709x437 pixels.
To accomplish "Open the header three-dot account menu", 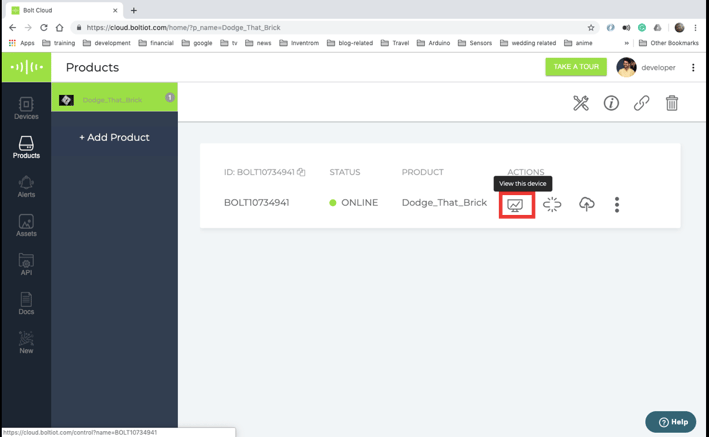I will (x=693, y=67).
